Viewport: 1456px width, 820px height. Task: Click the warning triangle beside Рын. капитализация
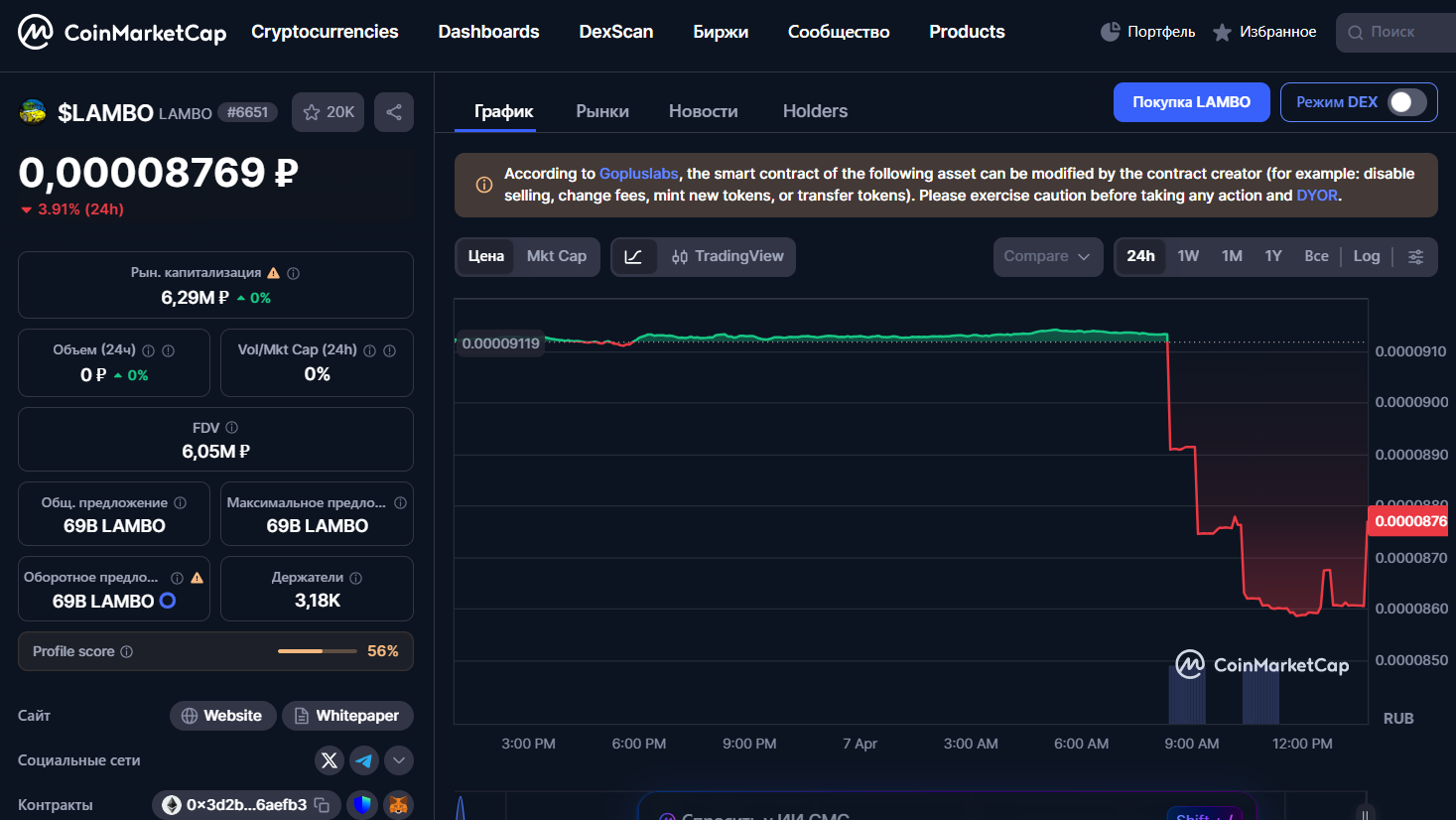(x=274, y=273)
